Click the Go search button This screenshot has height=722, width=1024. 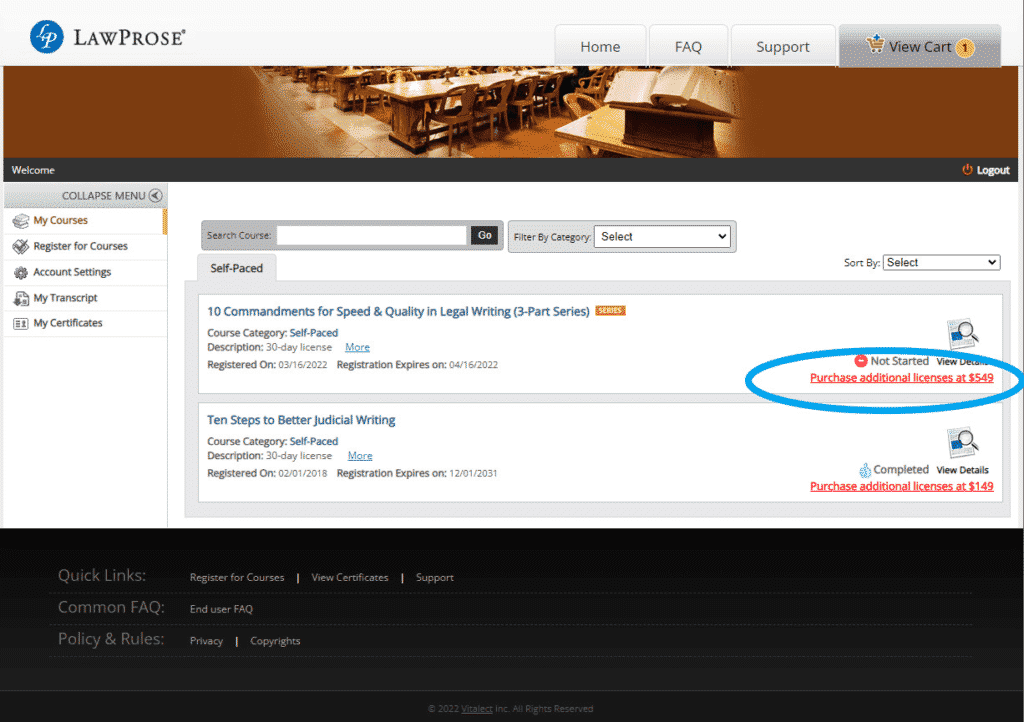(x=485, y=236)
